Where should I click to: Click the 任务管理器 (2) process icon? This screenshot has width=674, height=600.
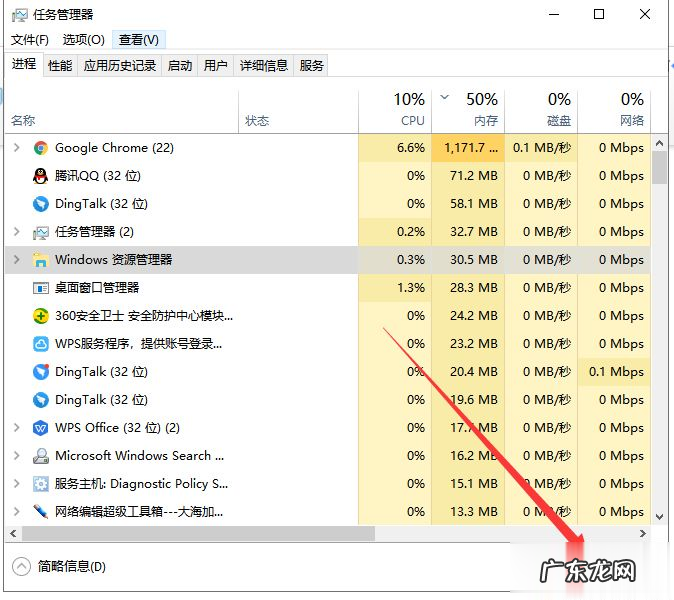pos(40,232)
